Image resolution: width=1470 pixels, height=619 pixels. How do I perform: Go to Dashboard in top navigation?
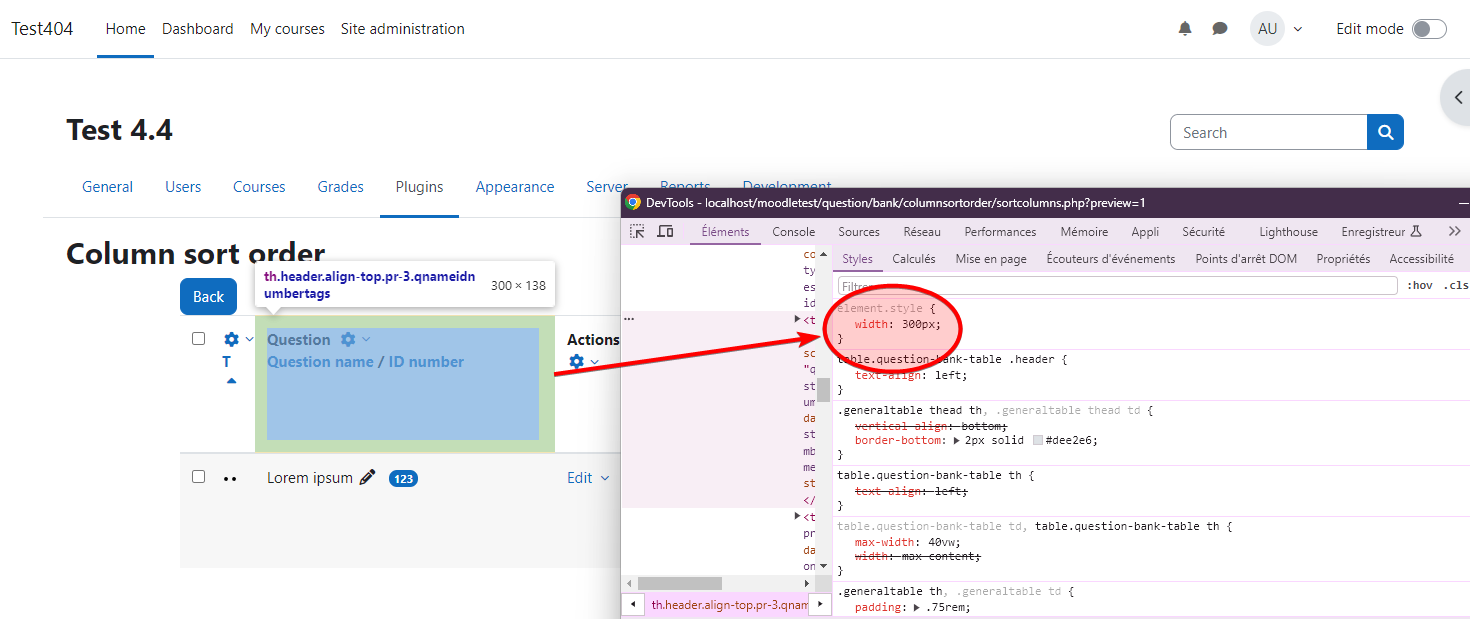(198, 29)
